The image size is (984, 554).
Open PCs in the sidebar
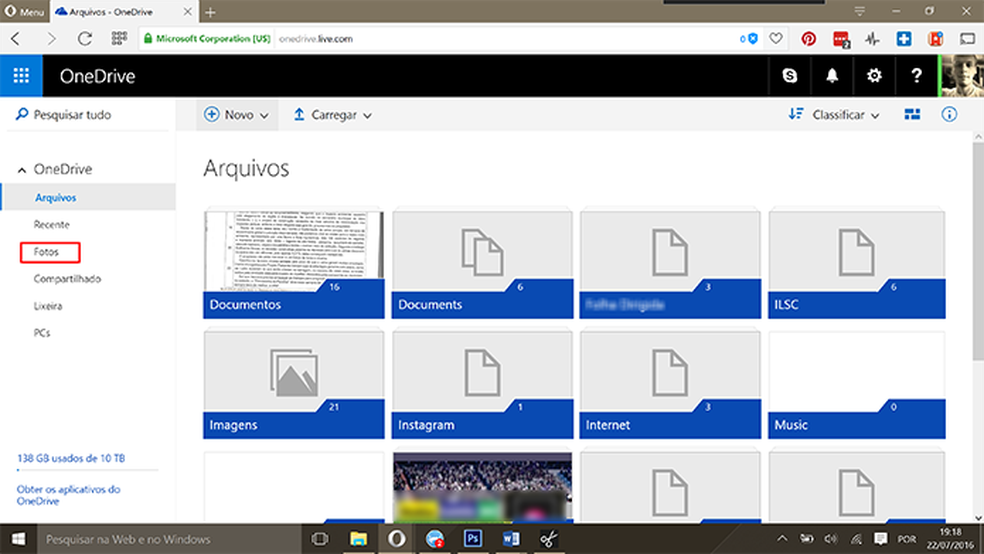click(x=42, y=333)
